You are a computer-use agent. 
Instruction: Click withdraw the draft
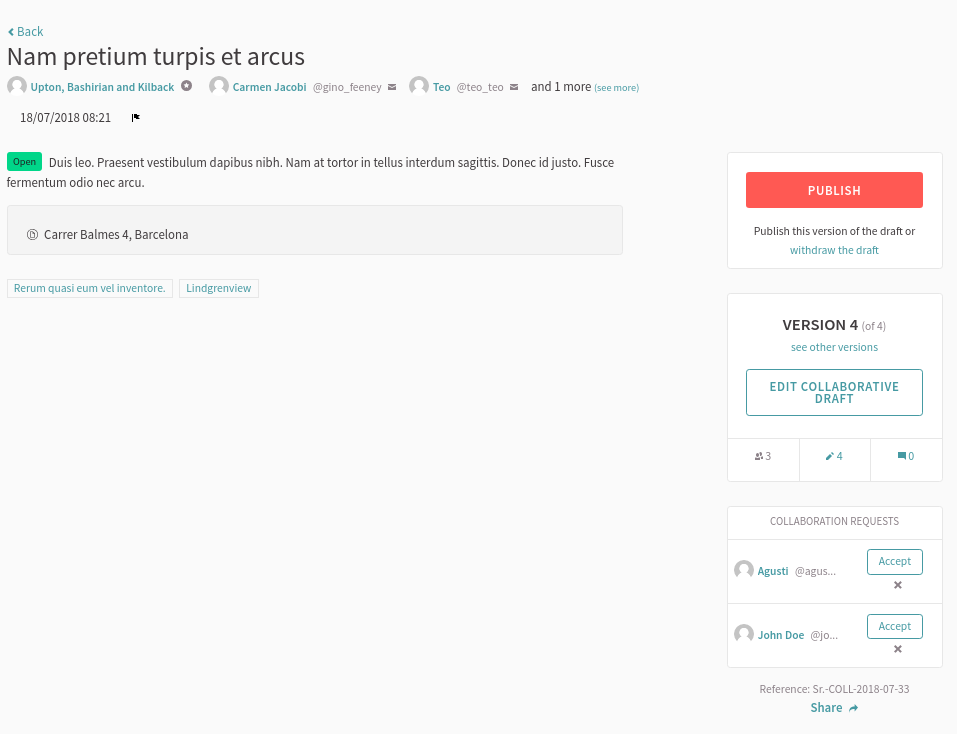(834, 250)
